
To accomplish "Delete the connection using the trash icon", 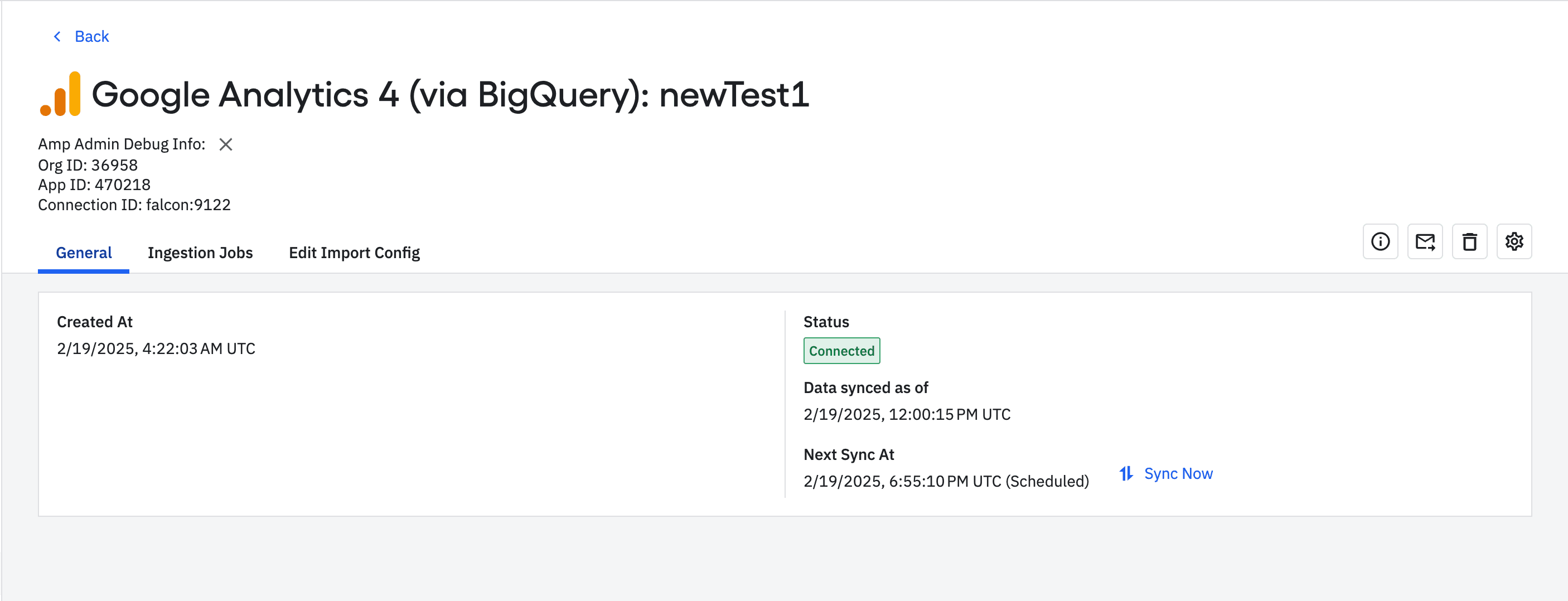I will click(1469, 241).
